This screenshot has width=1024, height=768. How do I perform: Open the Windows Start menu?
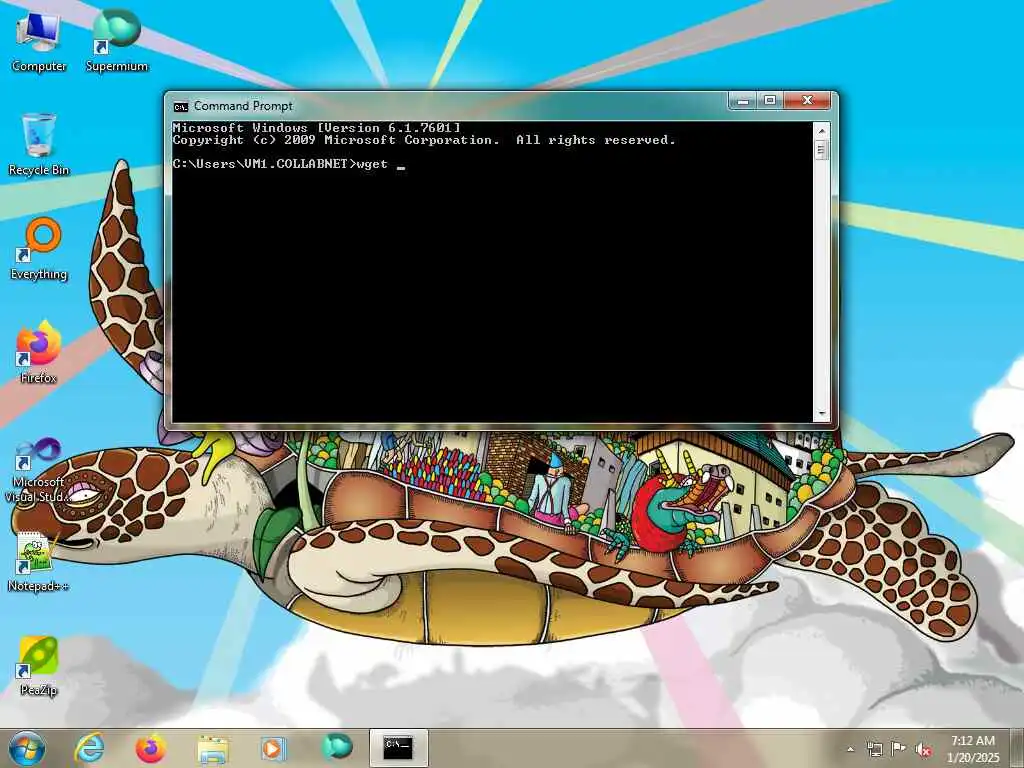[x=27, y=748]
